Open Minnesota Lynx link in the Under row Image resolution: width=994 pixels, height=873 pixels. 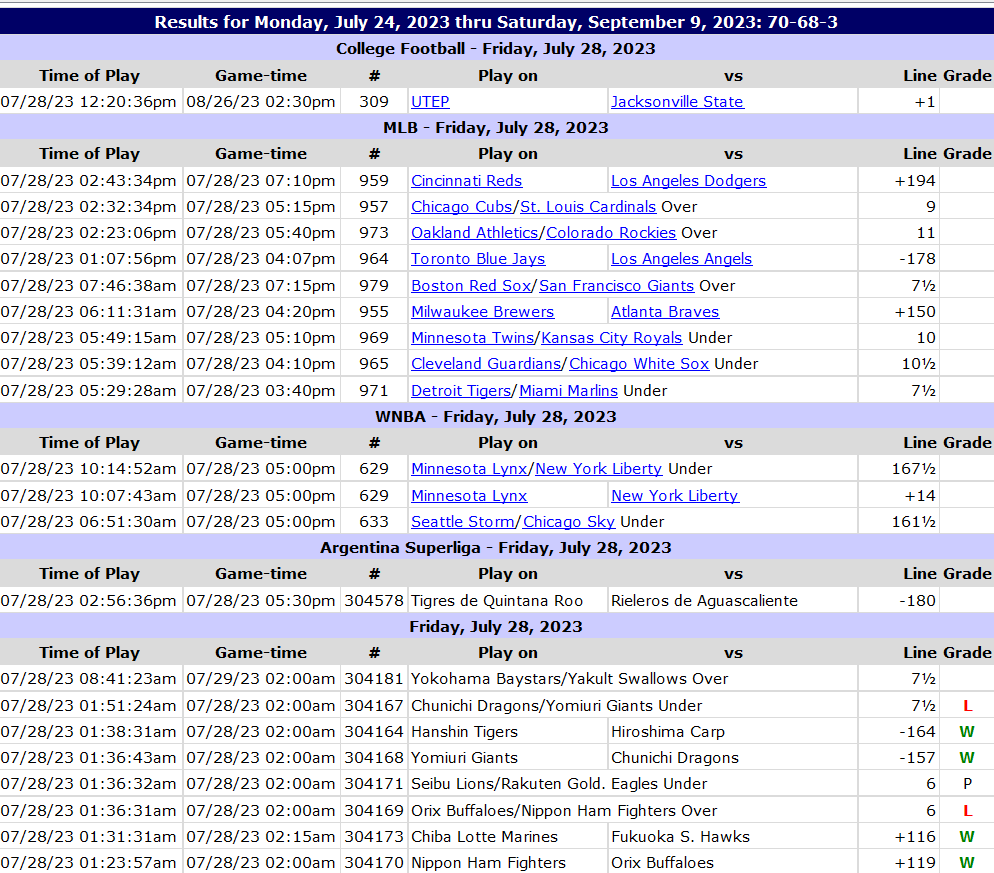point(469,469)
